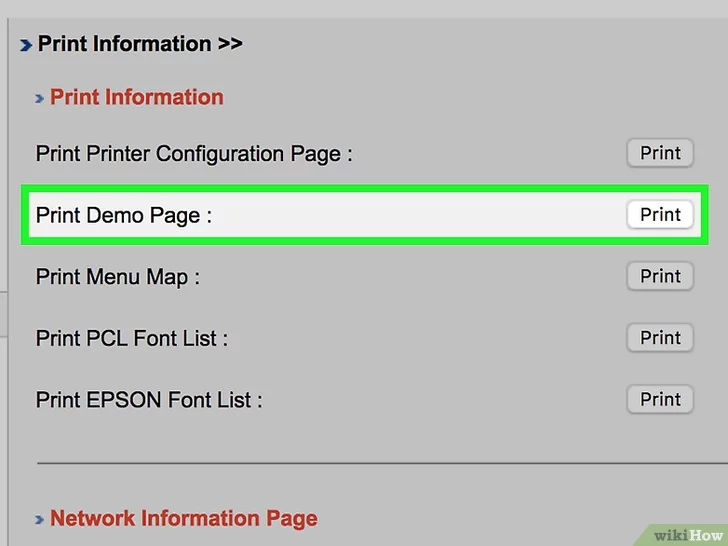
Task: Select the Print Demo Page label
Action: pos(123,215)
